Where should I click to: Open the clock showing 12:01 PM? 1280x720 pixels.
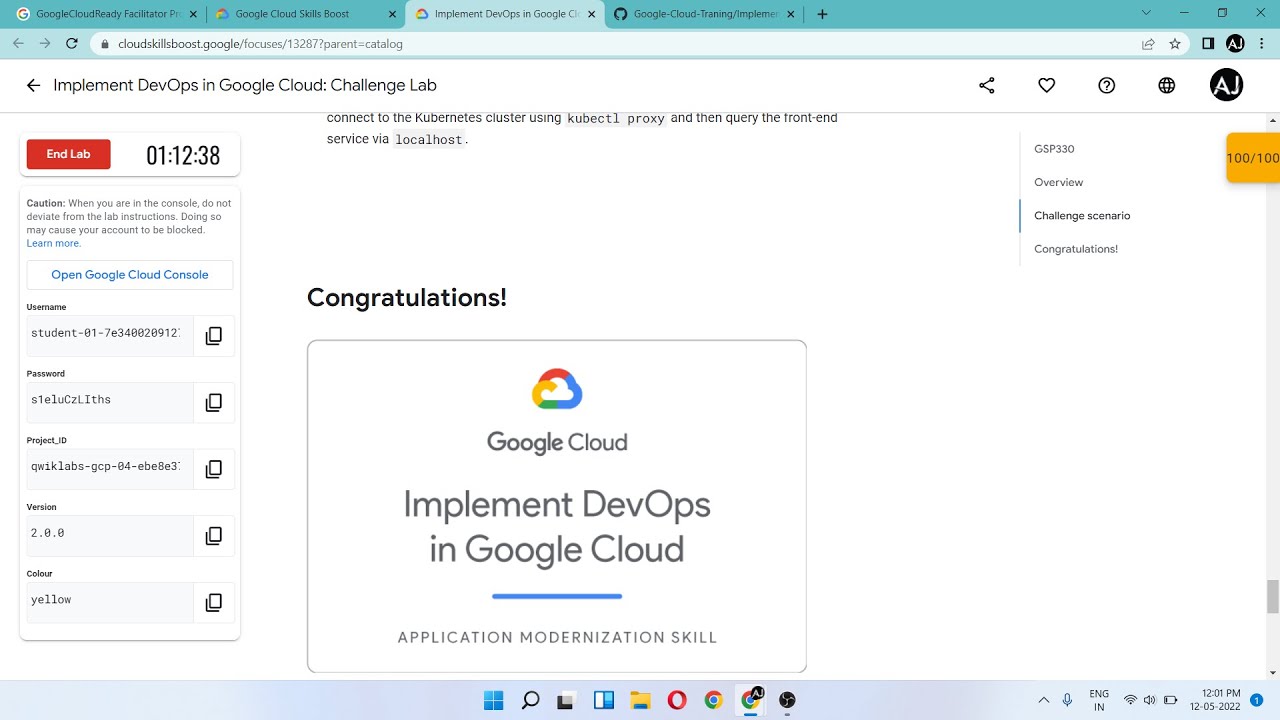[x=1215, y=700]
